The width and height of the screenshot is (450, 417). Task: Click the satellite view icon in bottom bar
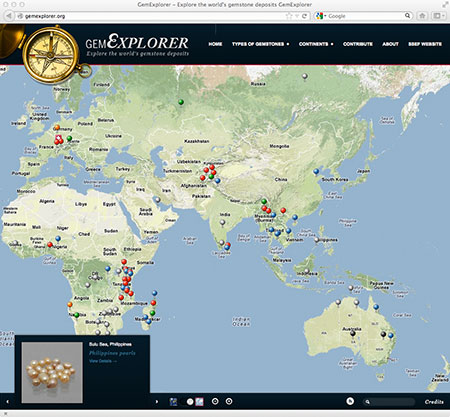(x=173, y=402)
